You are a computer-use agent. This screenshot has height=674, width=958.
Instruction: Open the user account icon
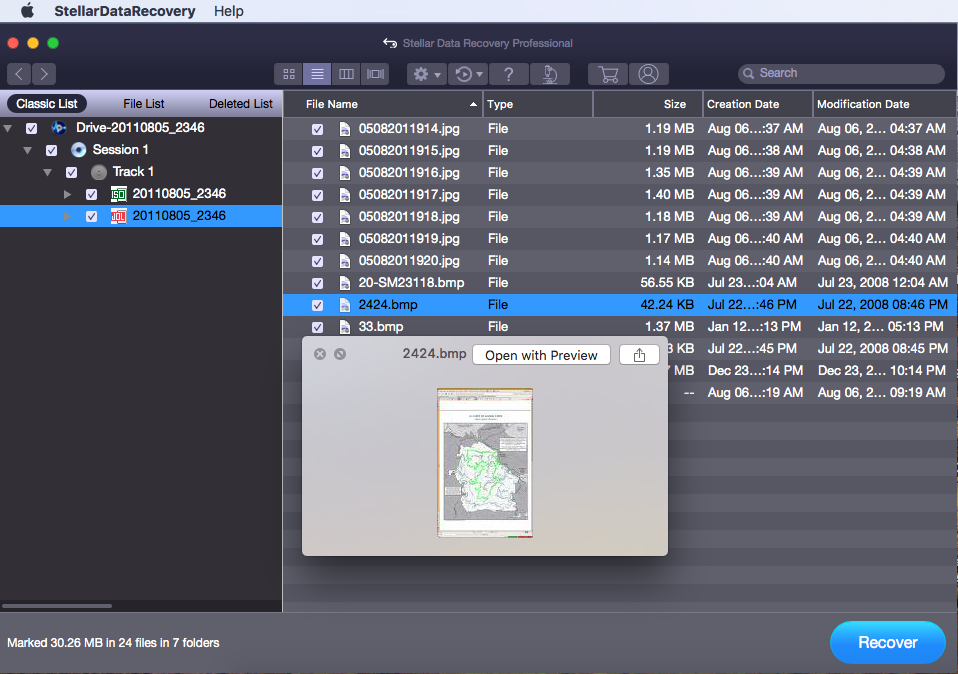pos(648,74)
